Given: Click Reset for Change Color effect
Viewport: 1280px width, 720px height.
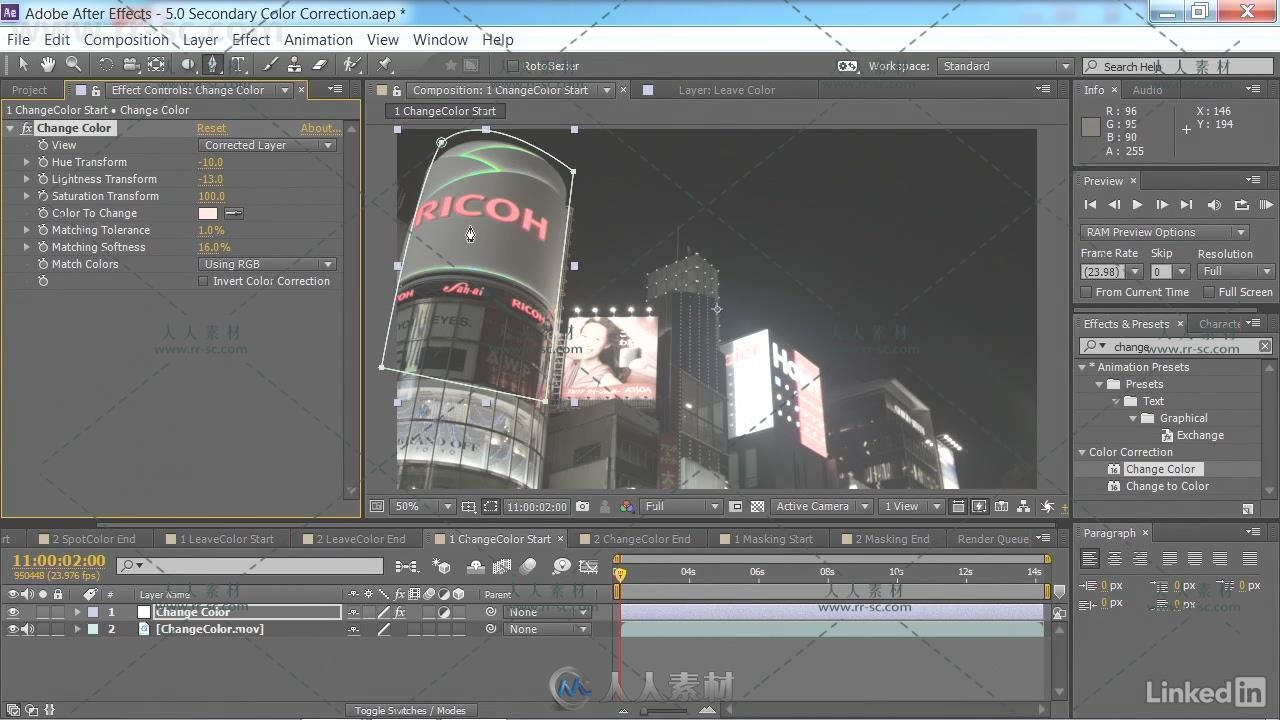Looking at the screenshot, I should pos(211,128).
